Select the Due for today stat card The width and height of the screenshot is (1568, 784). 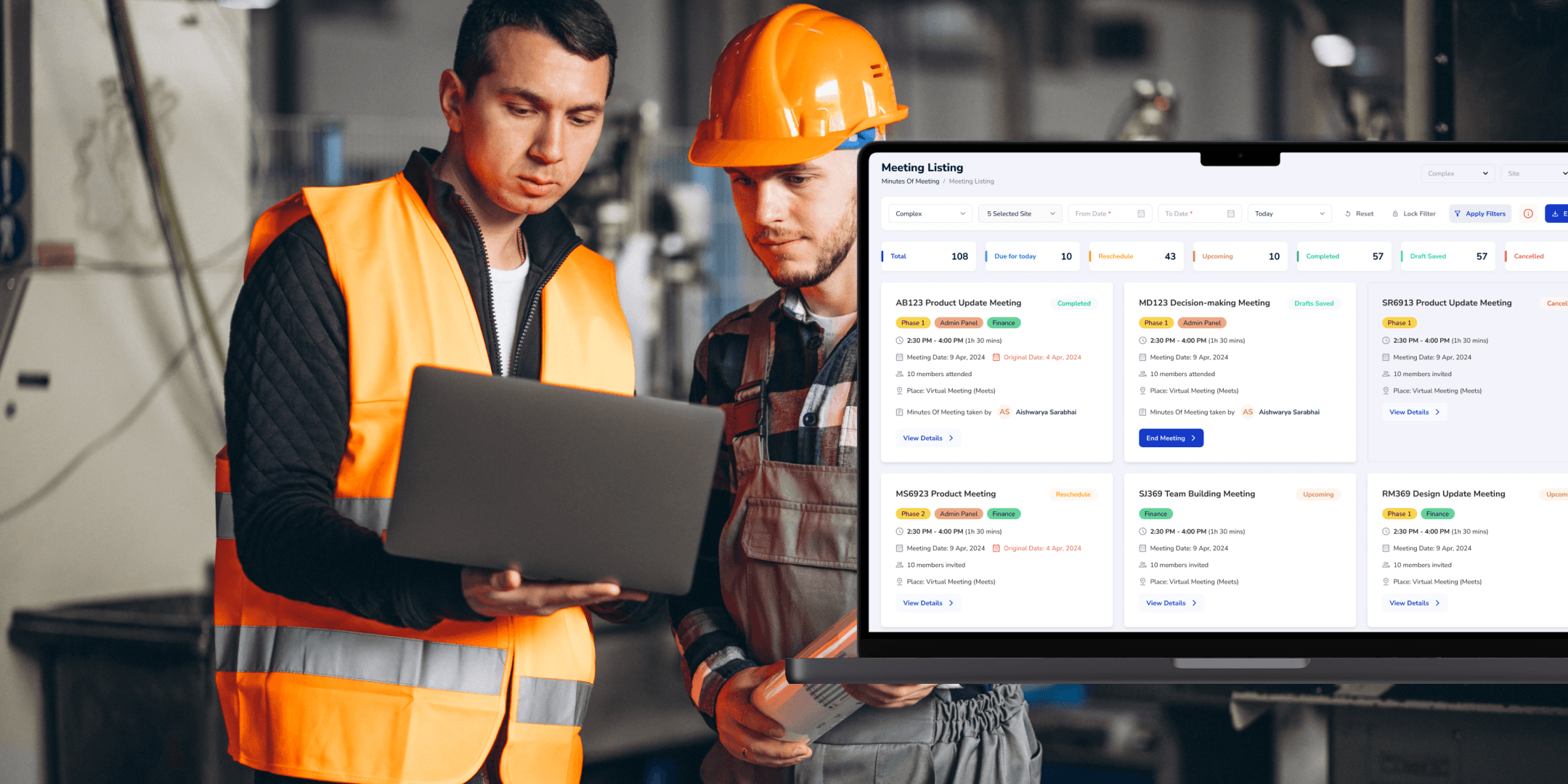pos(1033,256)
